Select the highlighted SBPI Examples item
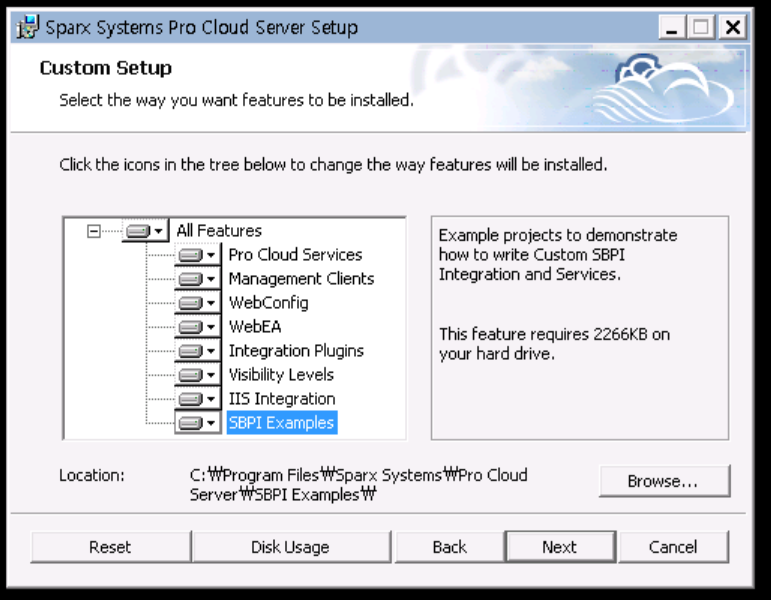 pos(282,423)
